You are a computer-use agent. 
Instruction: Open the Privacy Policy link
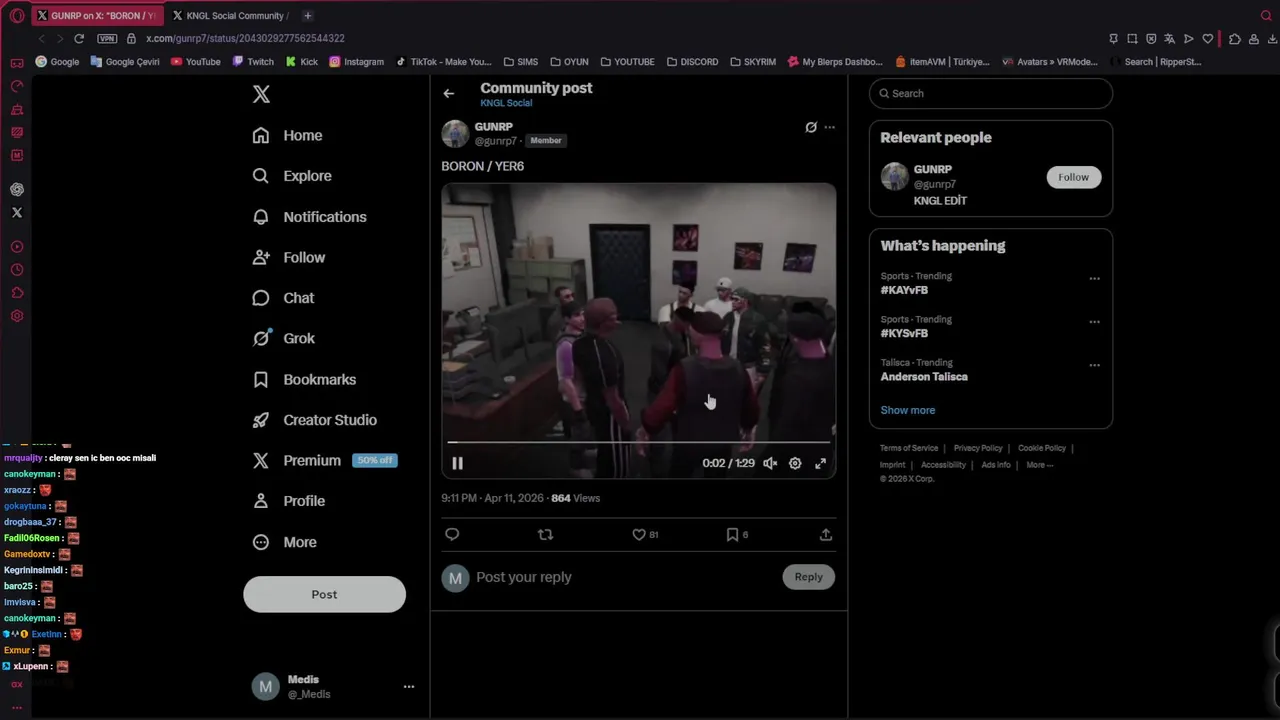pyautogui.click(x=978, y=448)
